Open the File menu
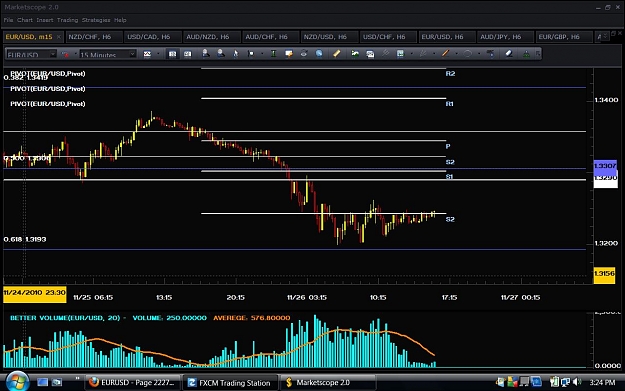This screenshot has height=391, width=625. (8, 20)
